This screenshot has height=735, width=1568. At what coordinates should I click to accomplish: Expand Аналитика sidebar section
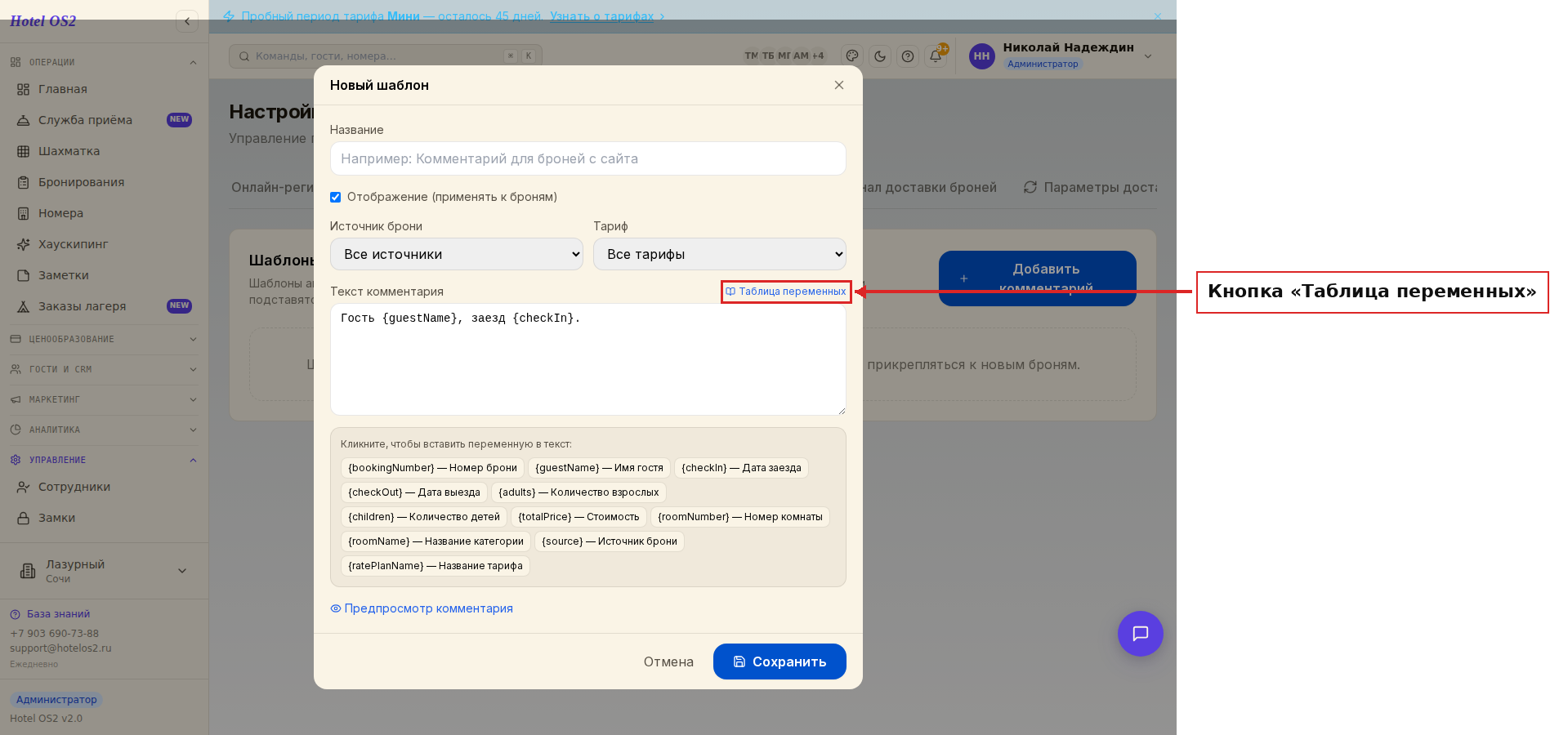(x=104, y=430)
